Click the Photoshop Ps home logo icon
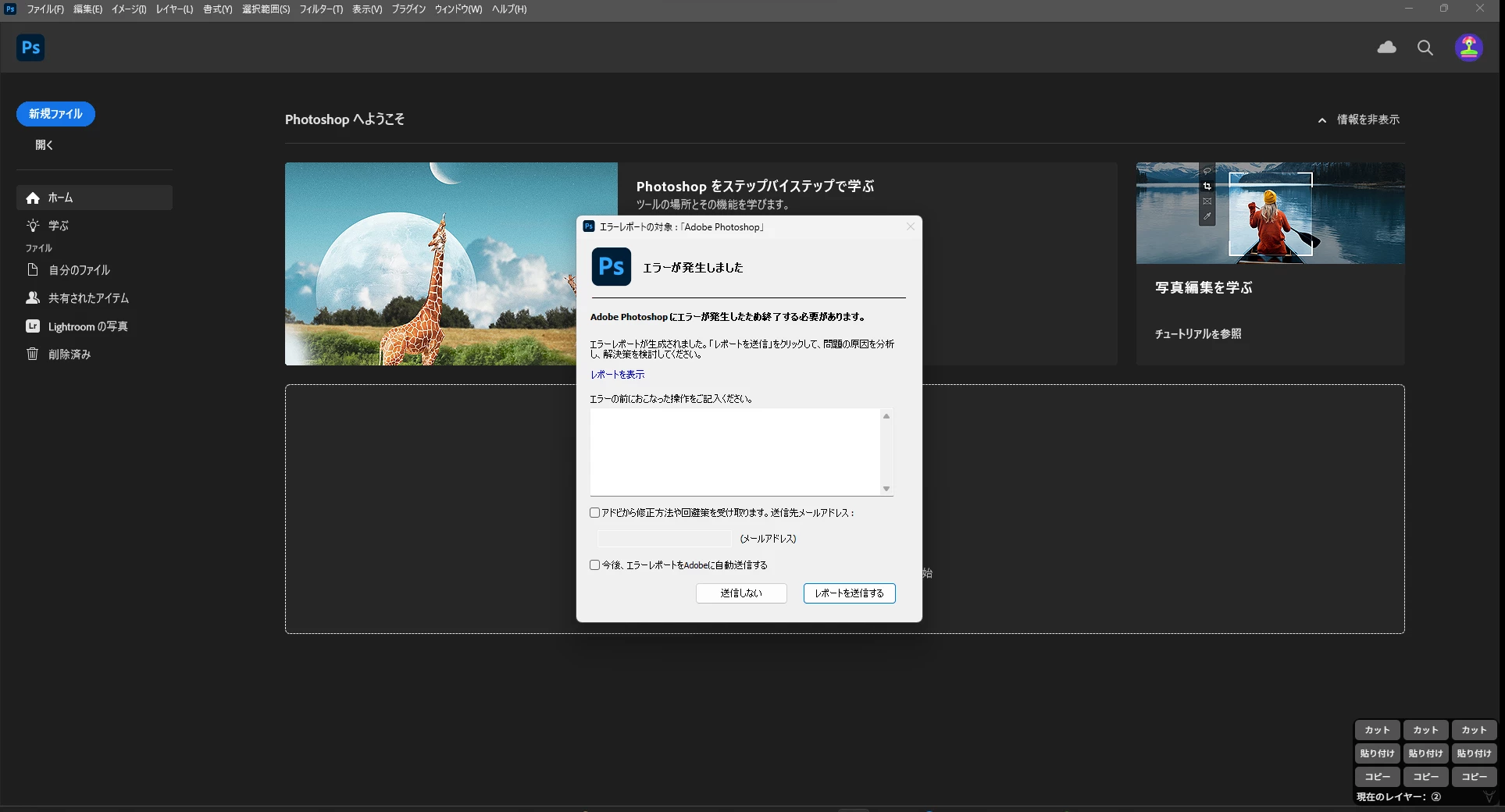This screenshot has width=1505, height=812. (30, 48)
